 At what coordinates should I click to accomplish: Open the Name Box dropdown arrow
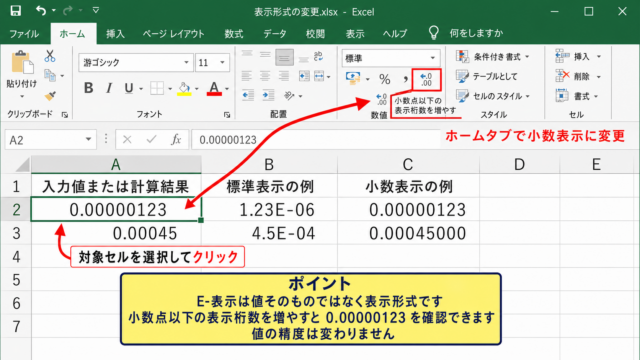(x=88, y=140)
